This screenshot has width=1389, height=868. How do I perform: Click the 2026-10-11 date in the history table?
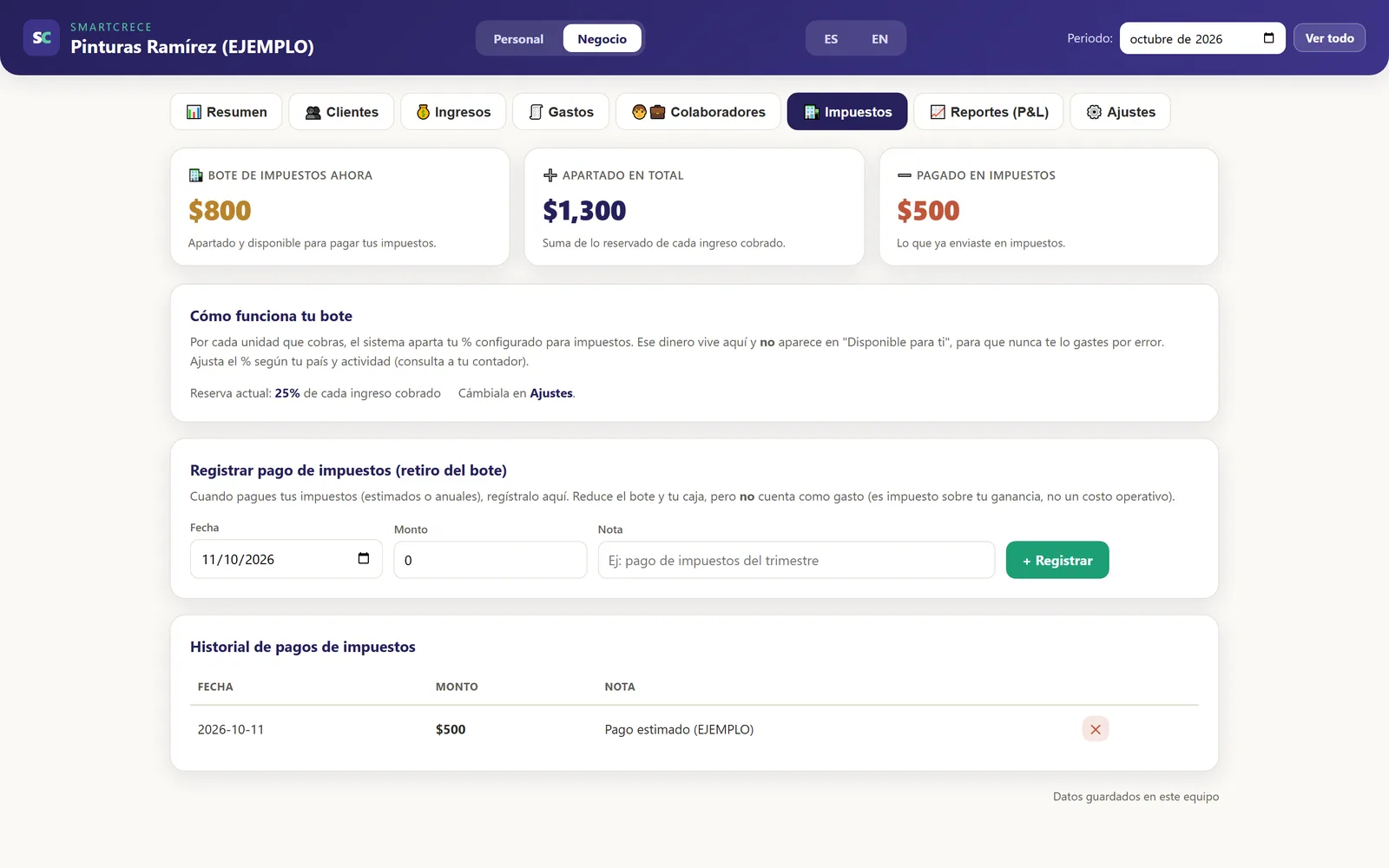[231, 729]
